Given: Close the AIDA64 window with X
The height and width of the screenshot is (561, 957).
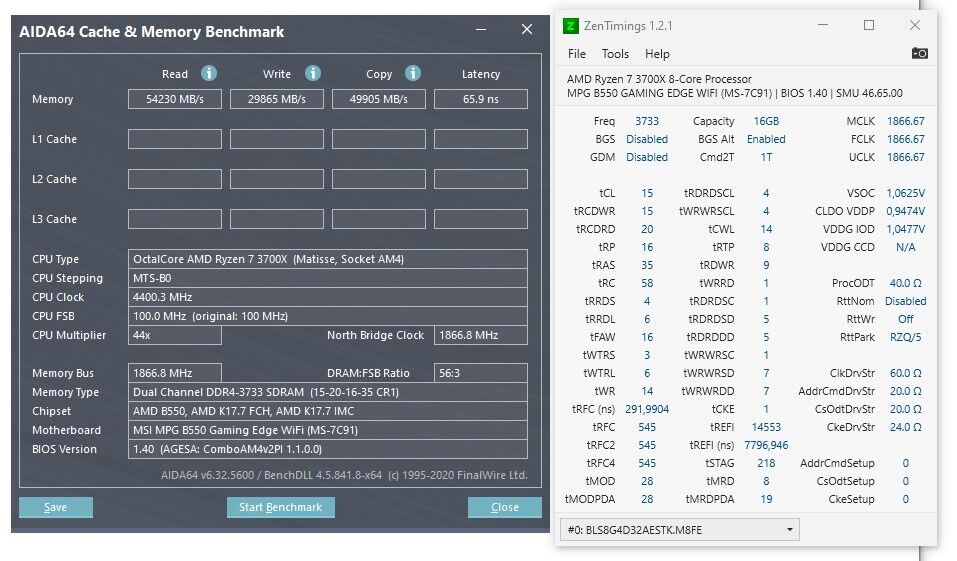Looking at the screenshot, I should pyautogui.click(x=527, y=29).
